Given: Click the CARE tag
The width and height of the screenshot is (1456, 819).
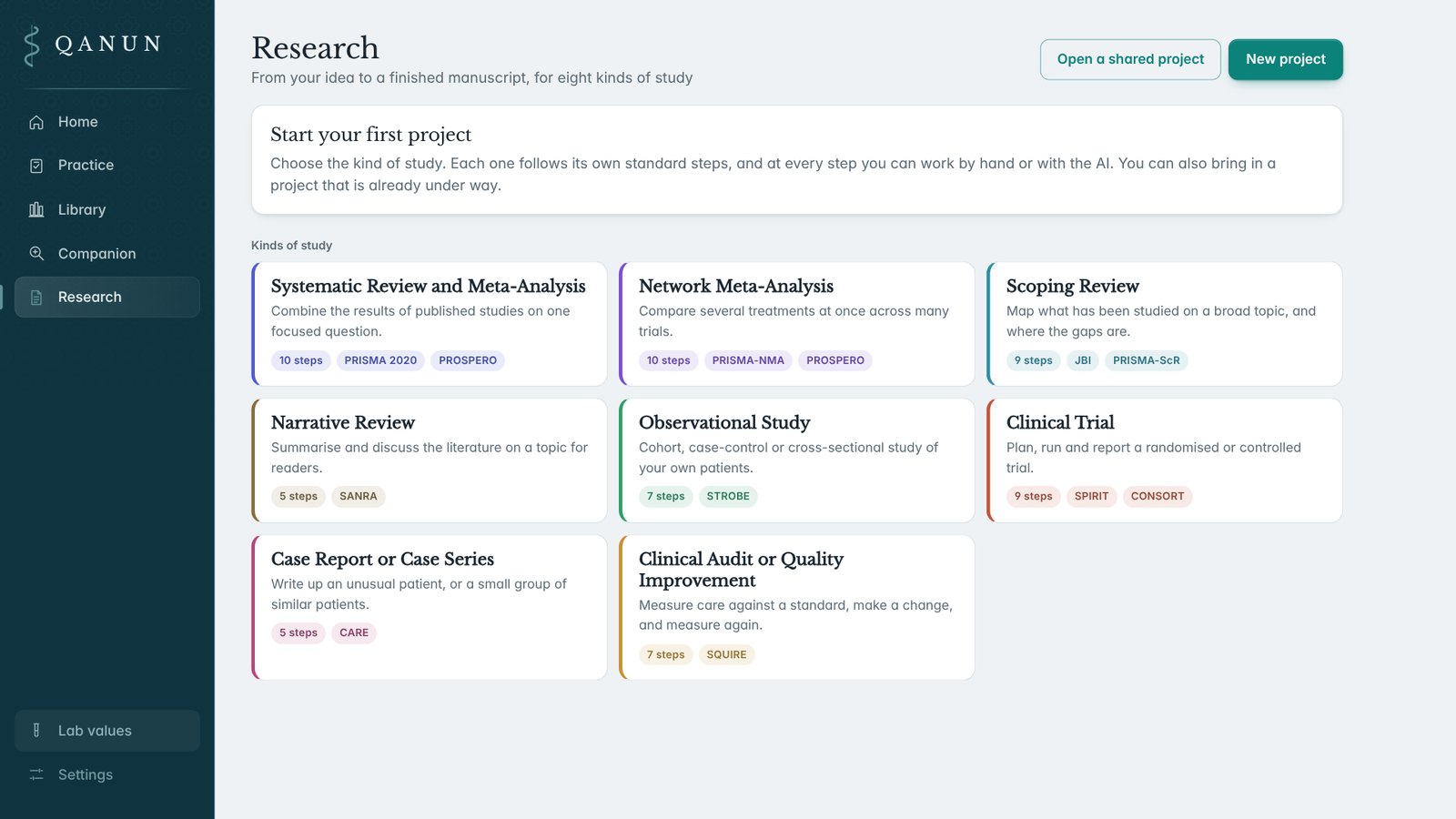Looking at the screenshot, I should 354,633.
